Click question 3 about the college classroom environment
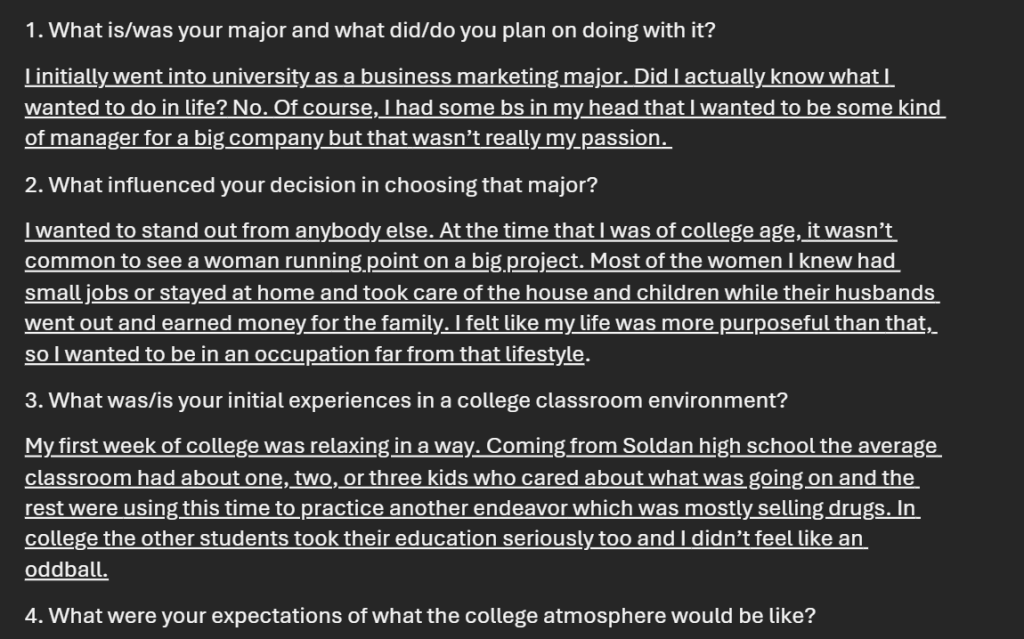 pos(406,400)
